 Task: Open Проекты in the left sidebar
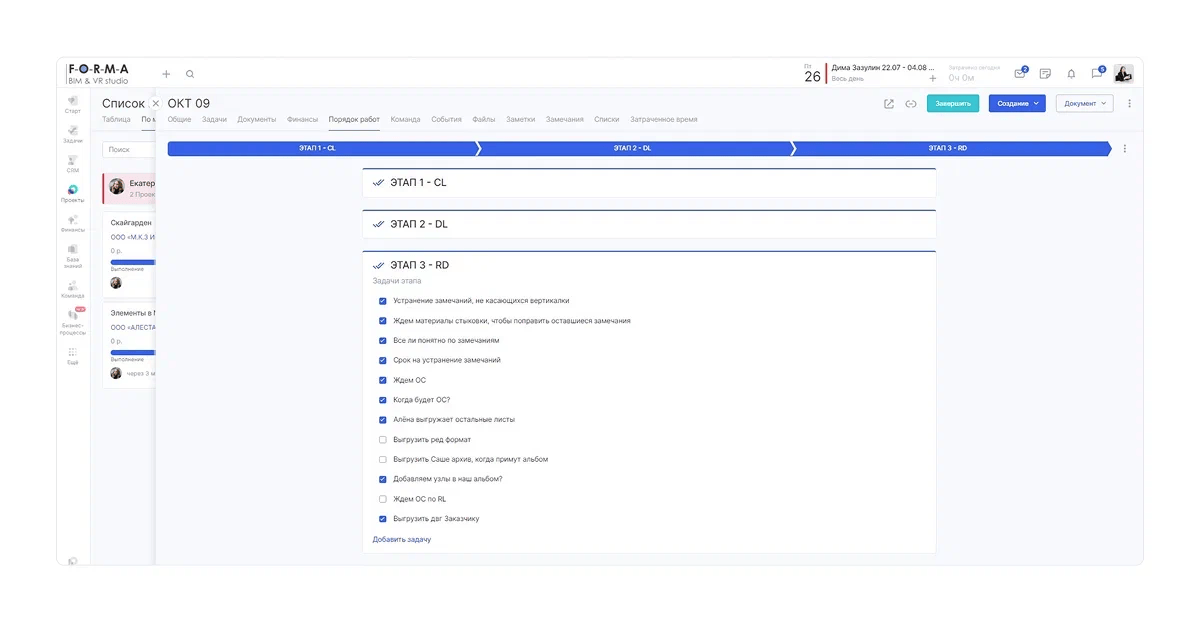coord(73,194)
